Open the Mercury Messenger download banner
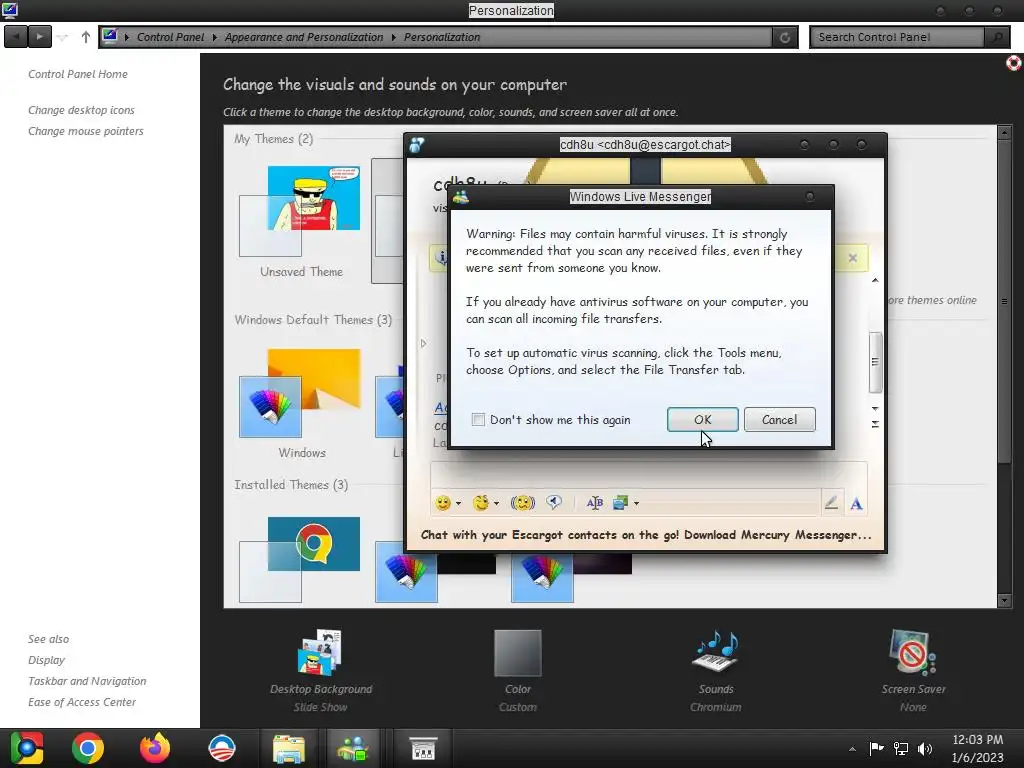 [646, 535]
